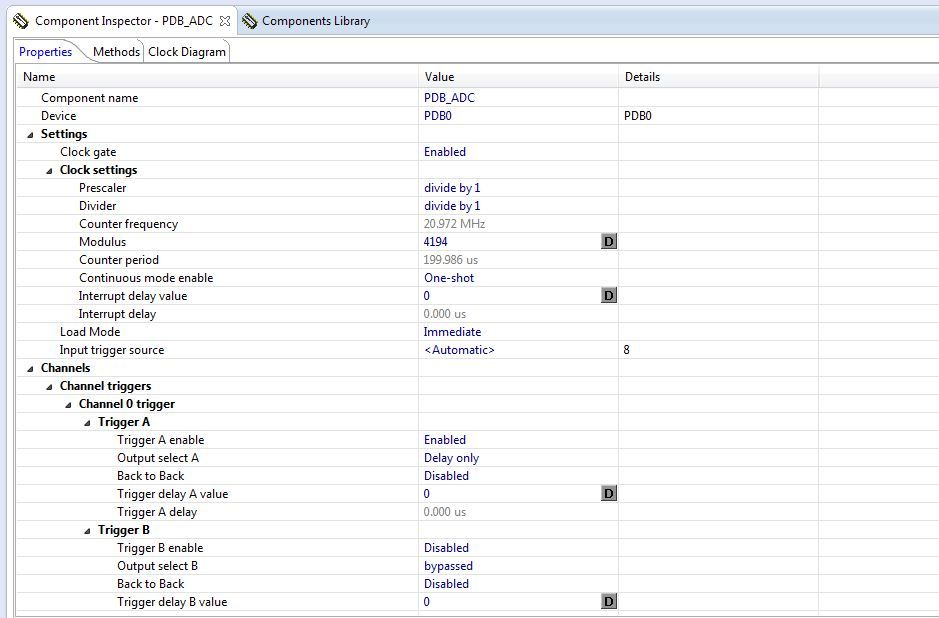Open the Clock Diagram tab
The height and width of the screenshot is (618, 939).
tap(187, 52)
